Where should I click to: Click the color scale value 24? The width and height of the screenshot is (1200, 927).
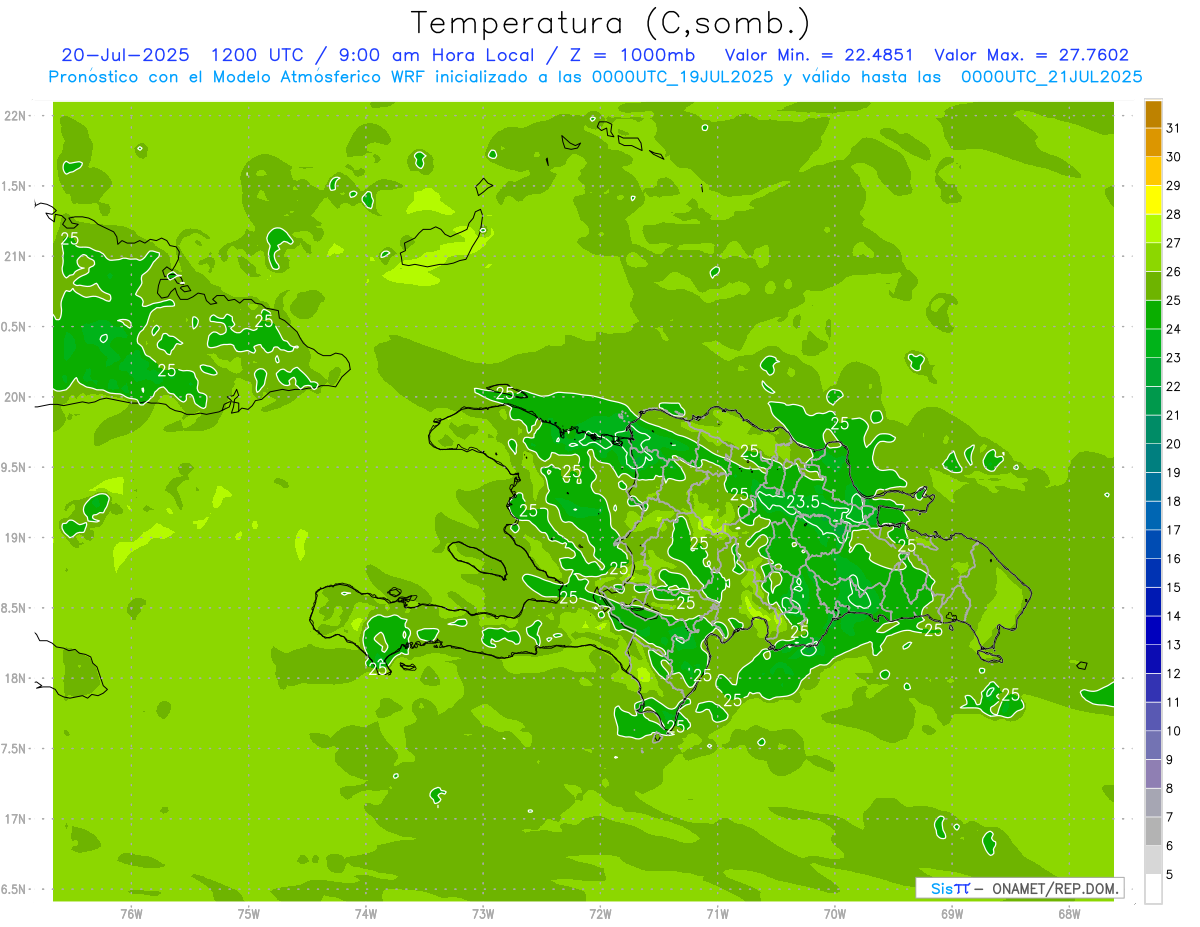click(x=1173, y=329)
